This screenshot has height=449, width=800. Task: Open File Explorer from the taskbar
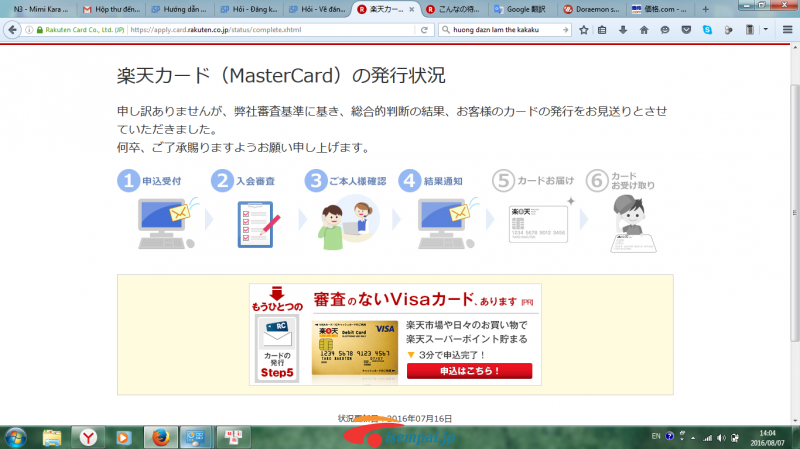[52, 438]
